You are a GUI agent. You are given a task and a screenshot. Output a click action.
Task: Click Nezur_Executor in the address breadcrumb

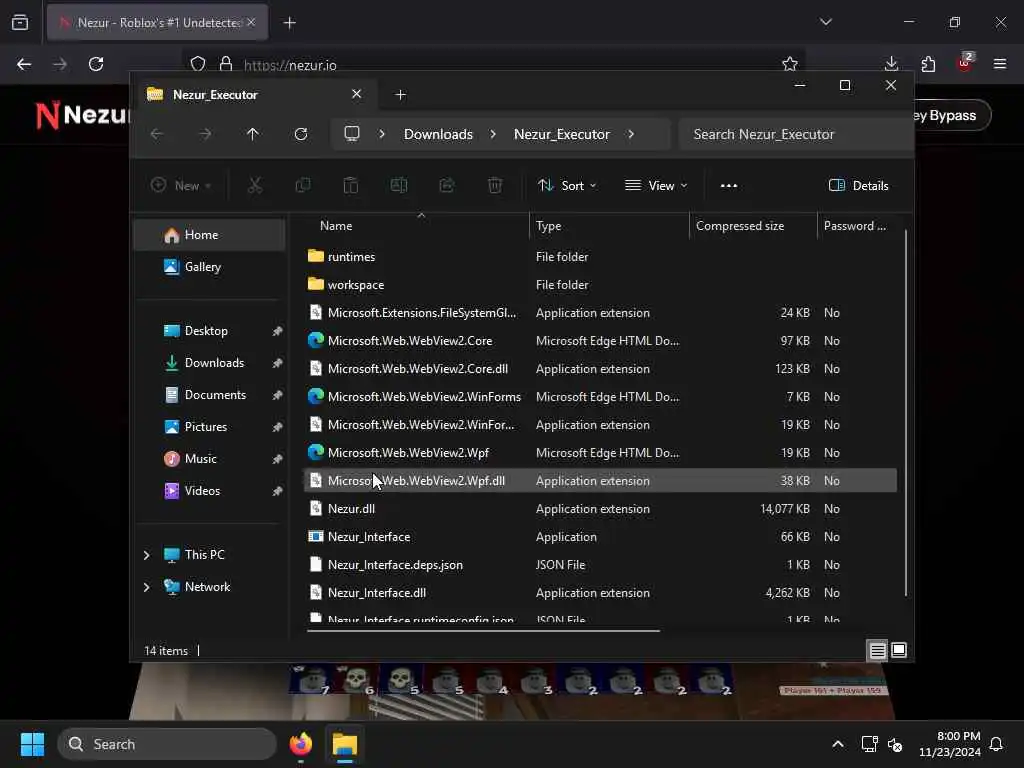pos(562,134)
